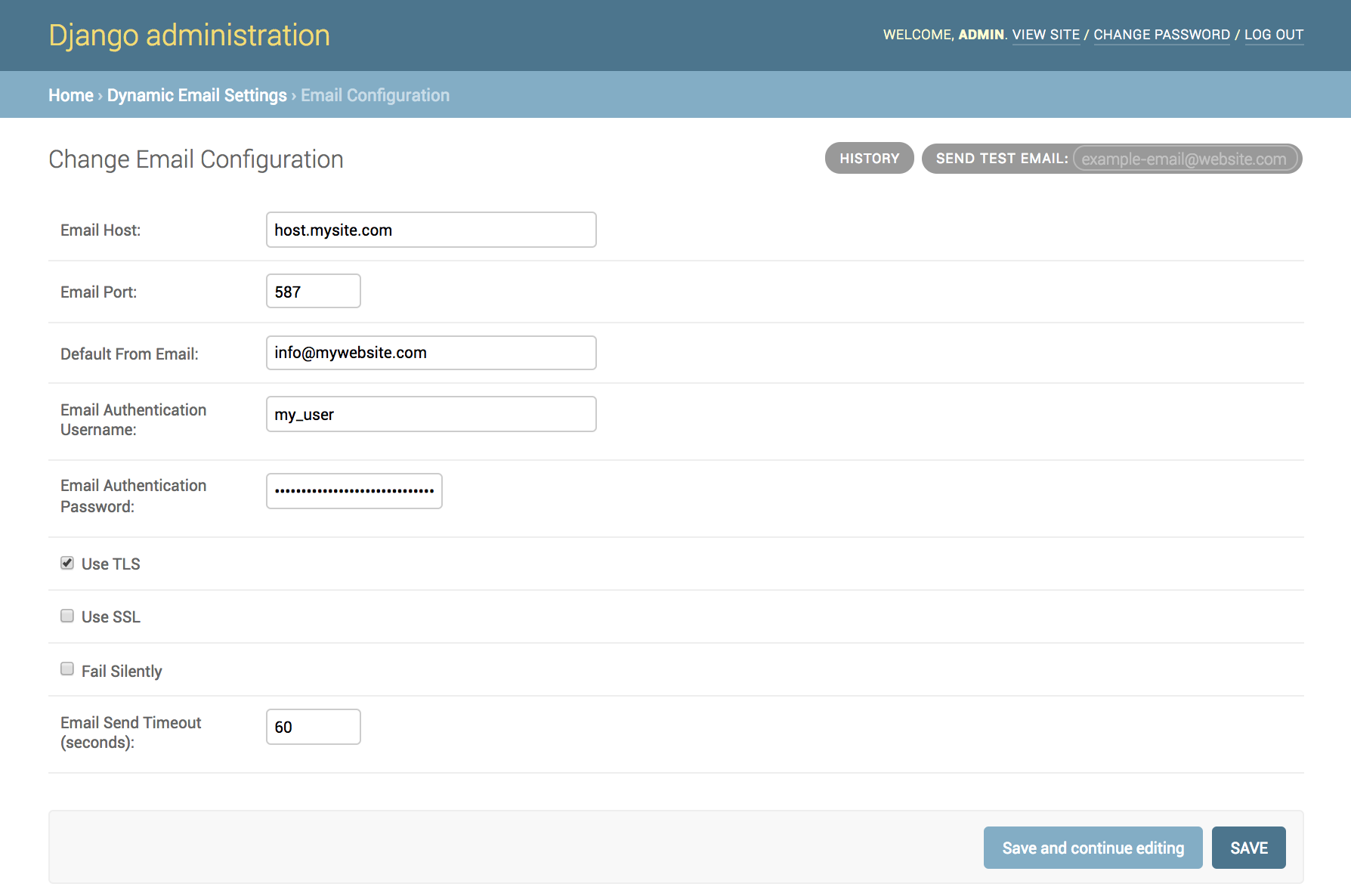The width and height of the screenshot is (1351, 896).
Task: Open Dynamic Email Settings breadcrumb link
Action: [x=196, y=95]
